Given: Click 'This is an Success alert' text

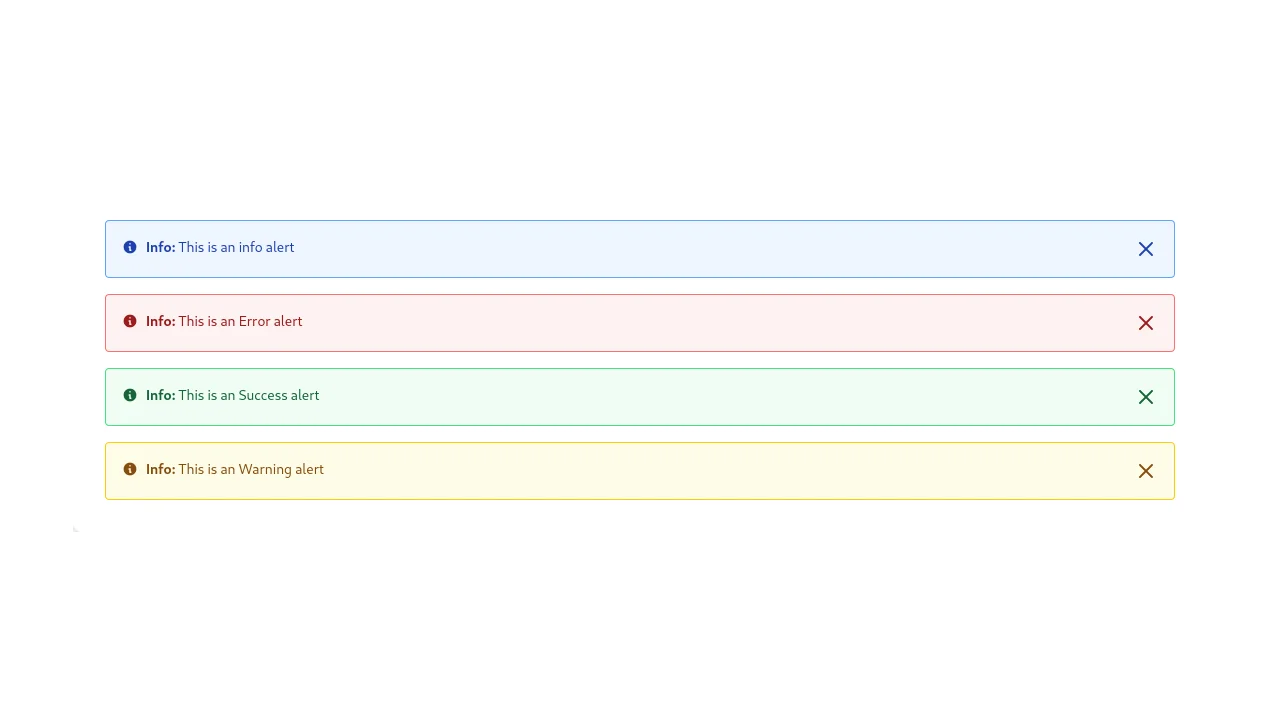Looking at the screenshot, I should point(249,395).
